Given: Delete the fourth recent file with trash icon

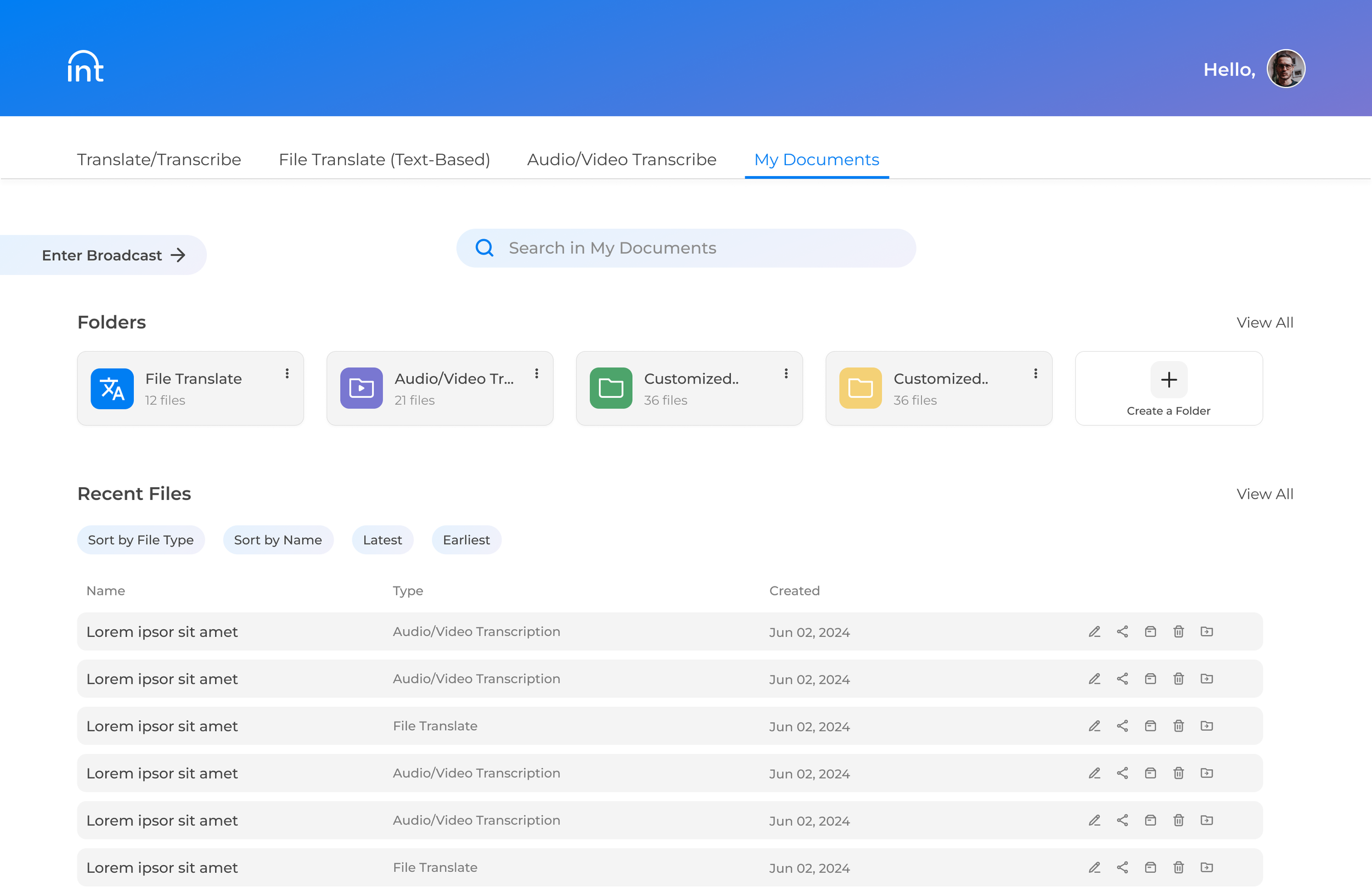Looking at the screenshot, I should point(1178,774).
